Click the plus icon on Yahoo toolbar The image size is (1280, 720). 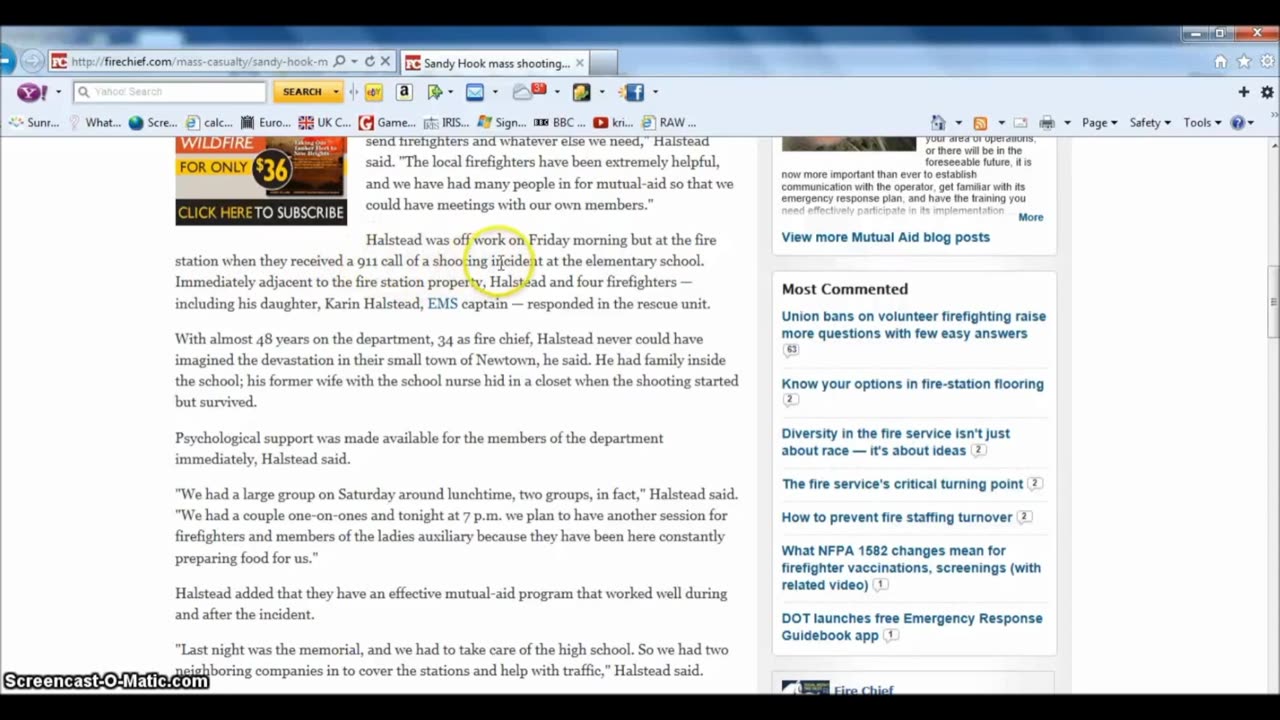coord(1244,92)
